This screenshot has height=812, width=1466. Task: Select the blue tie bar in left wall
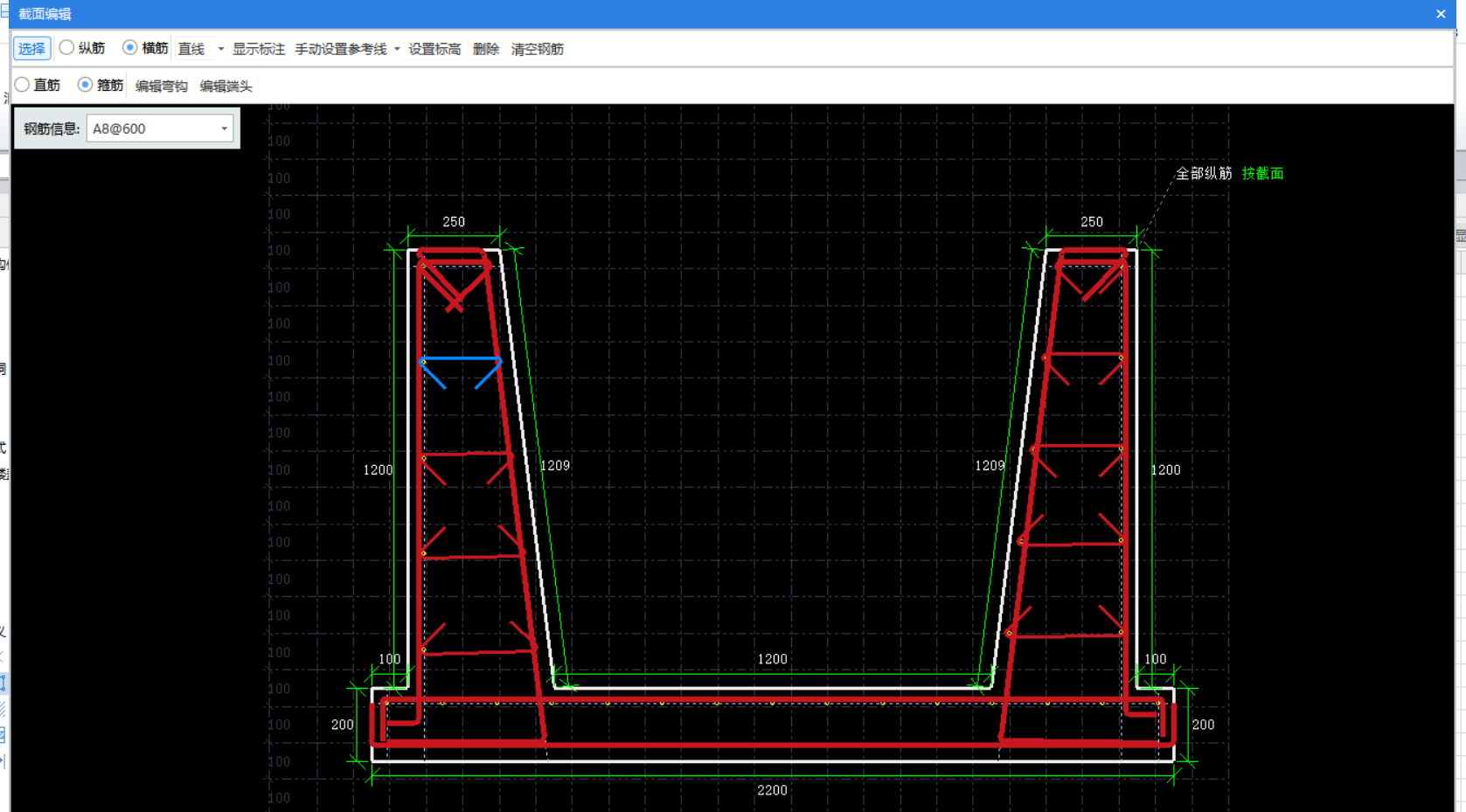tap(461, 358)
